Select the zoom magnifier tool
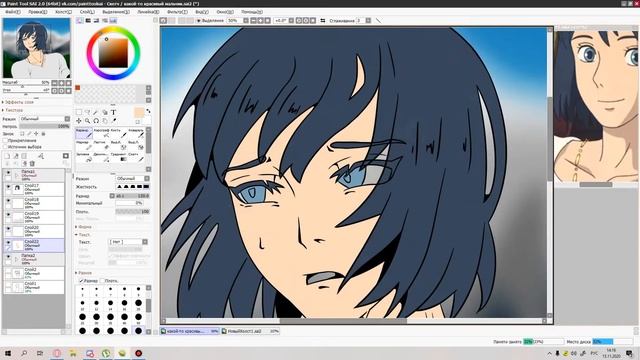 click(87, 121)
